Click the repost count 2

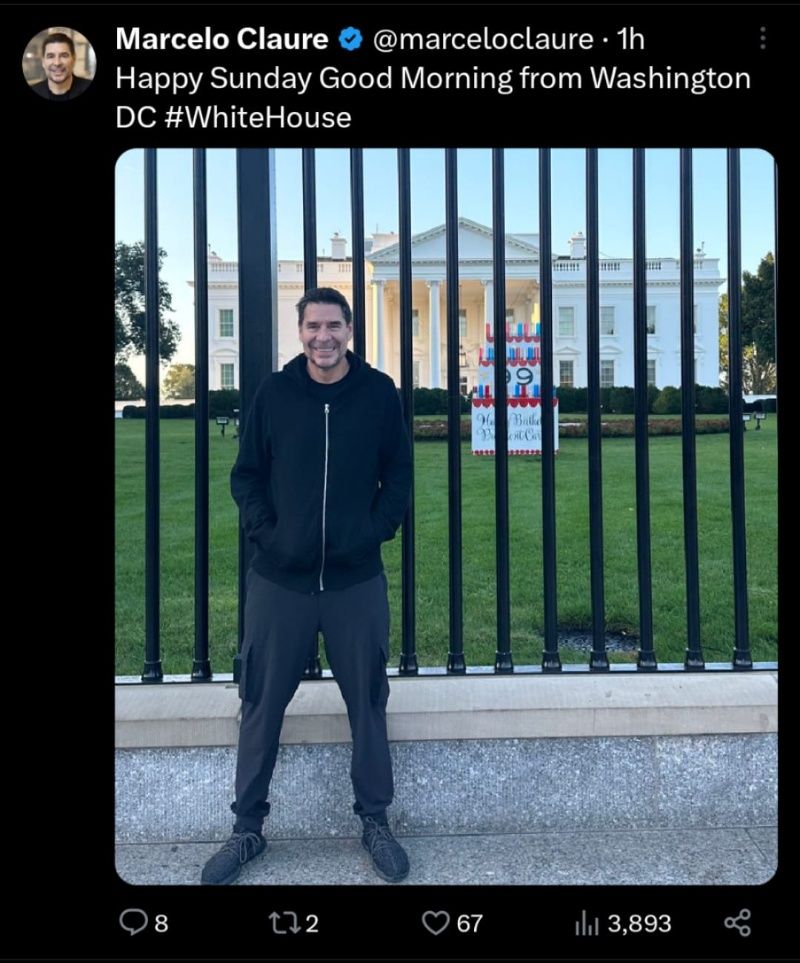pyautogui.click(x=312, y=923)
